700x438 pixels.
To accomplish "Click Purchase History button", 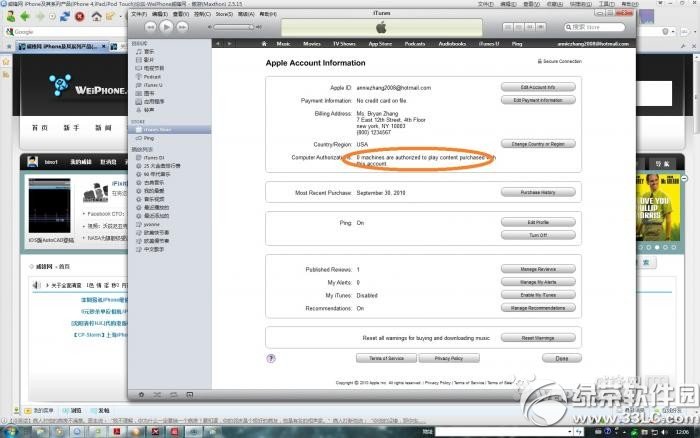I will pos(538,192).
